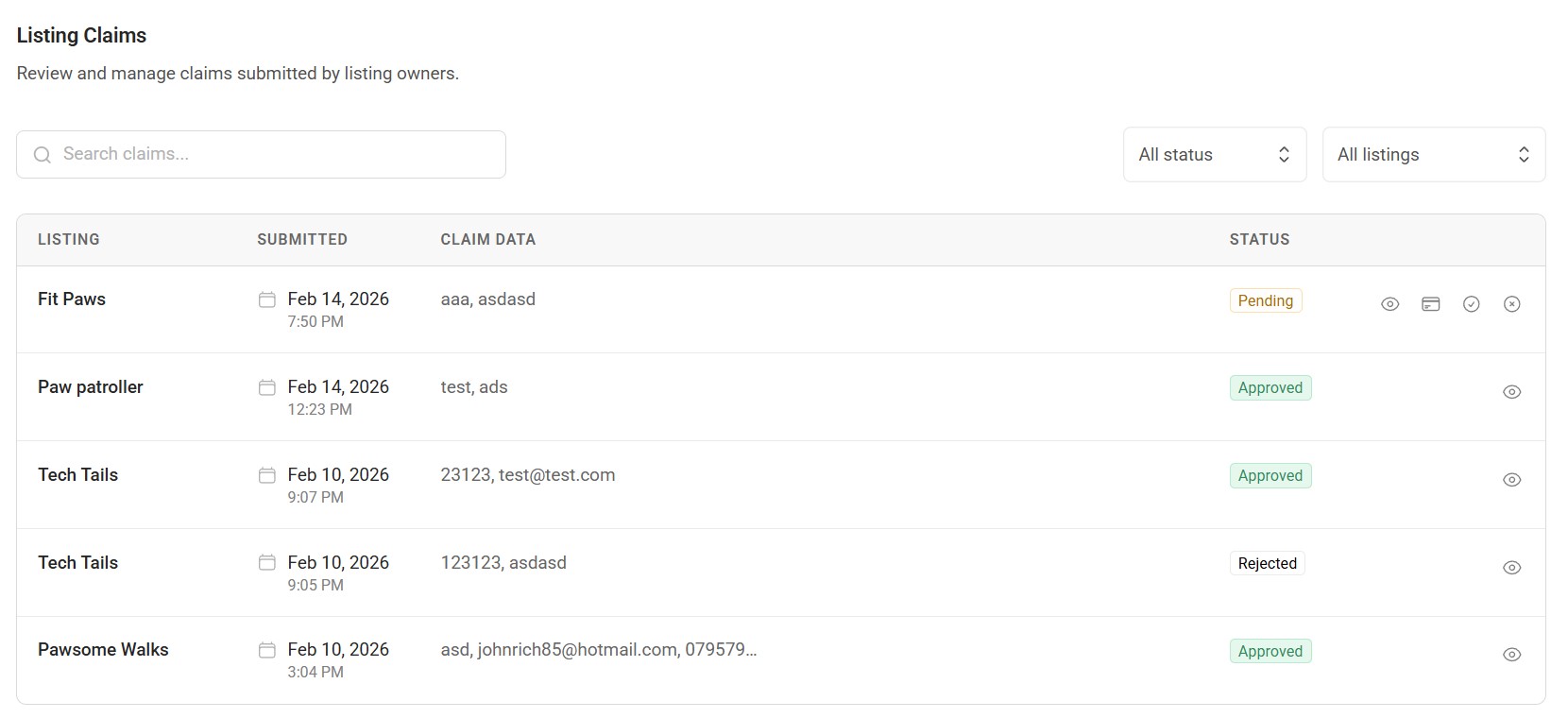The height and width of the screenshot is (718, 1568).
Task: Open the All status dropdown
Action: pos(1214,154)
